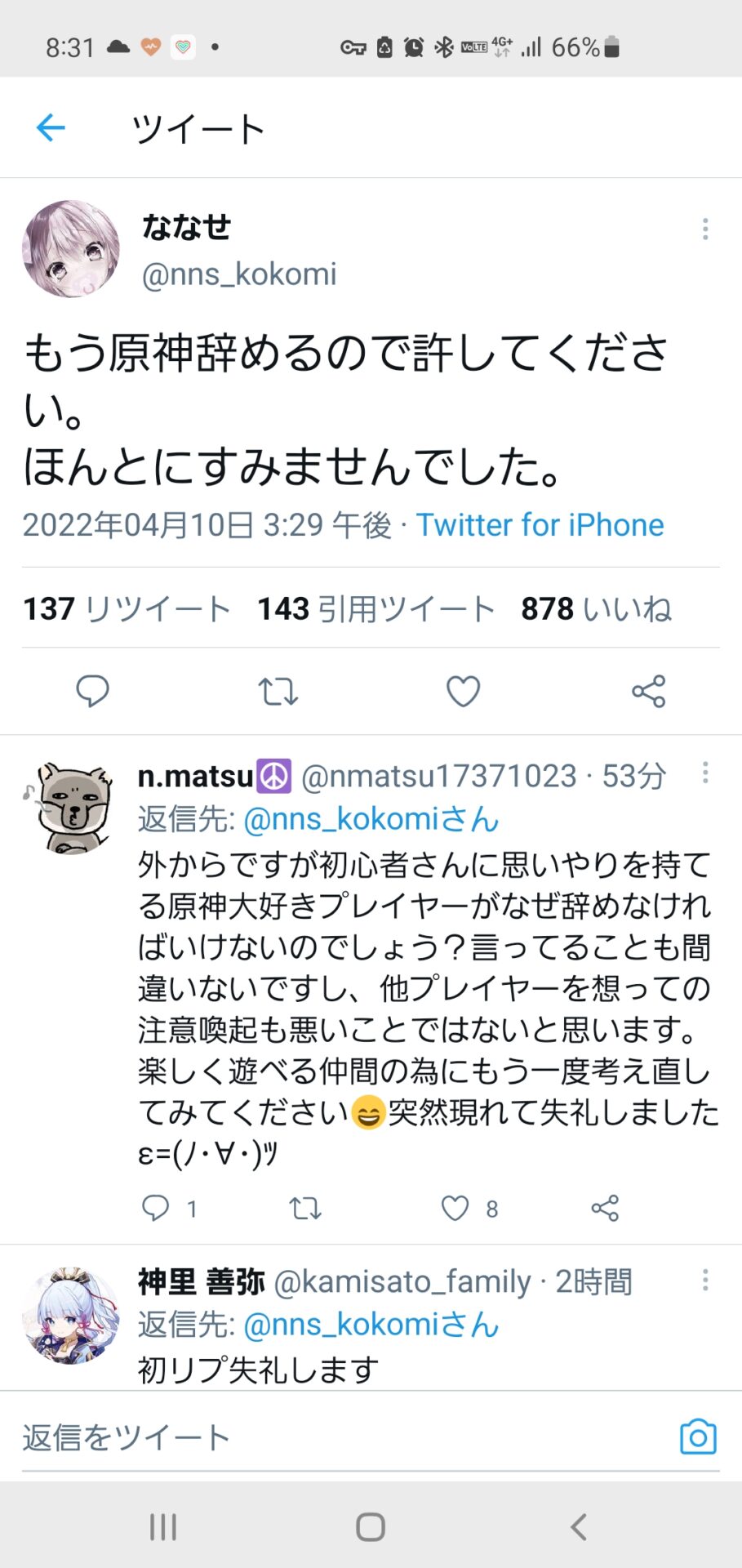Like the main tweet with the heart icon
This screenshot has width=742, height=1568.
click(463, 692)
